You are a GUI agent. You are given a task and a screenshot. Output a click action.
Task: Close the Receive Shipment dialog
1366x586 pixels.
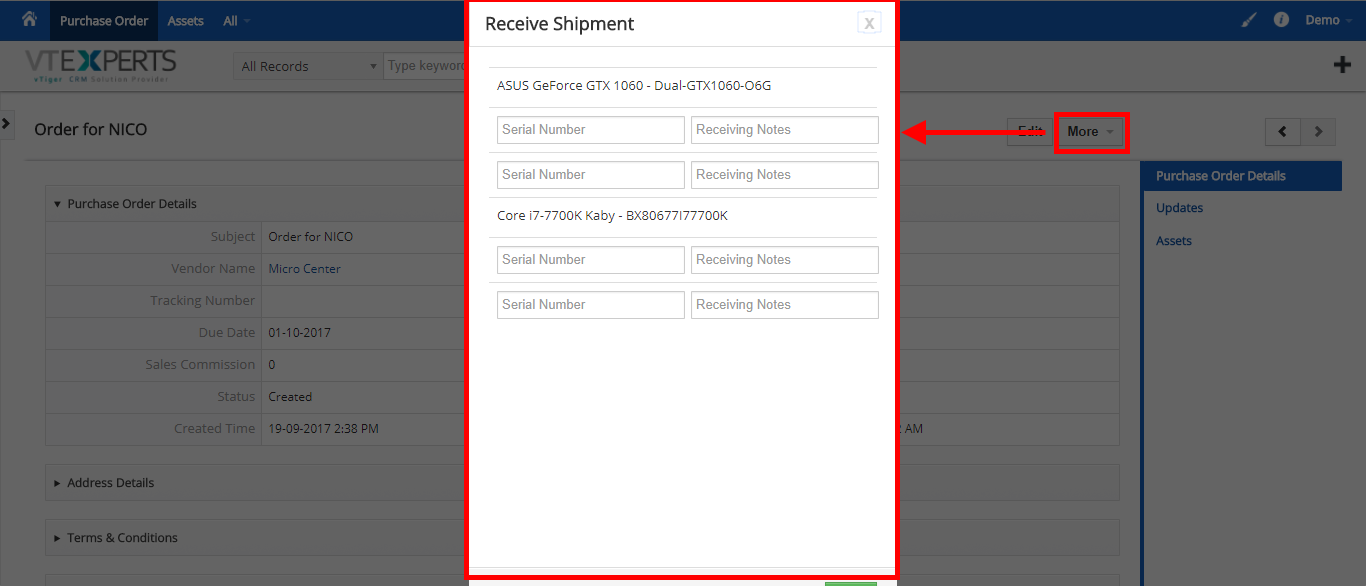[869, 24]
